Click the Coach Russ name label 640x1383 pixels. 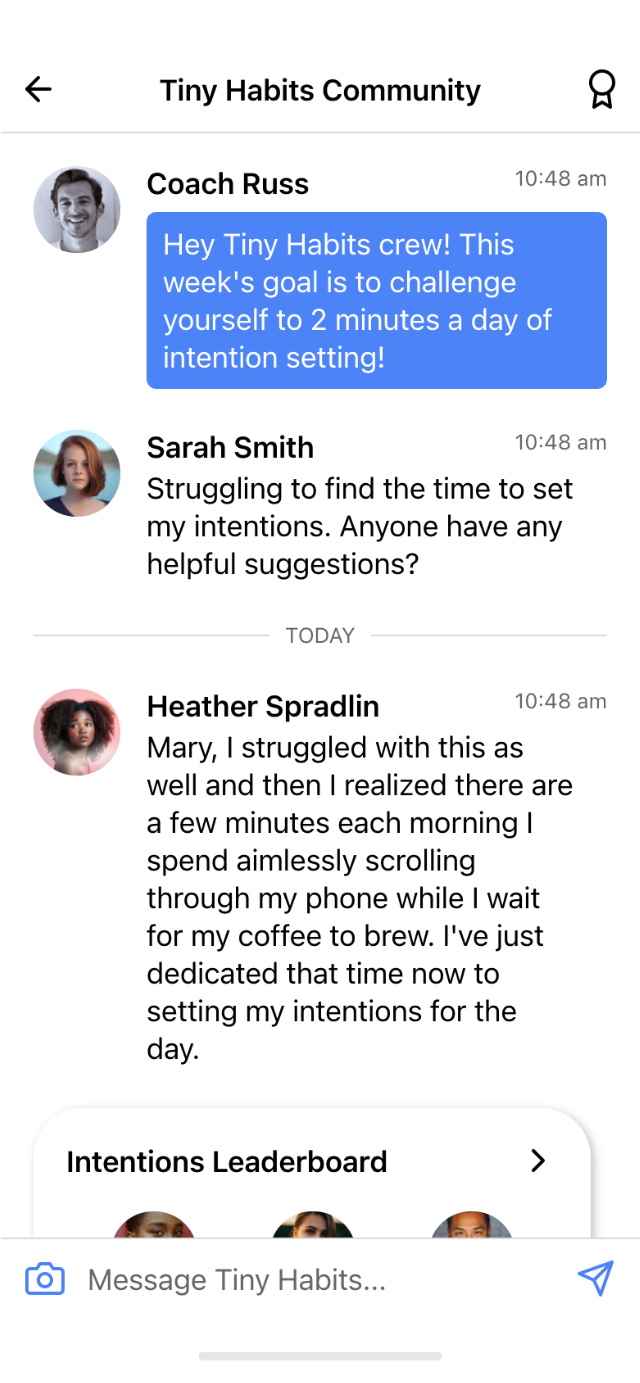pyautogui.click(x=228, y=184)
